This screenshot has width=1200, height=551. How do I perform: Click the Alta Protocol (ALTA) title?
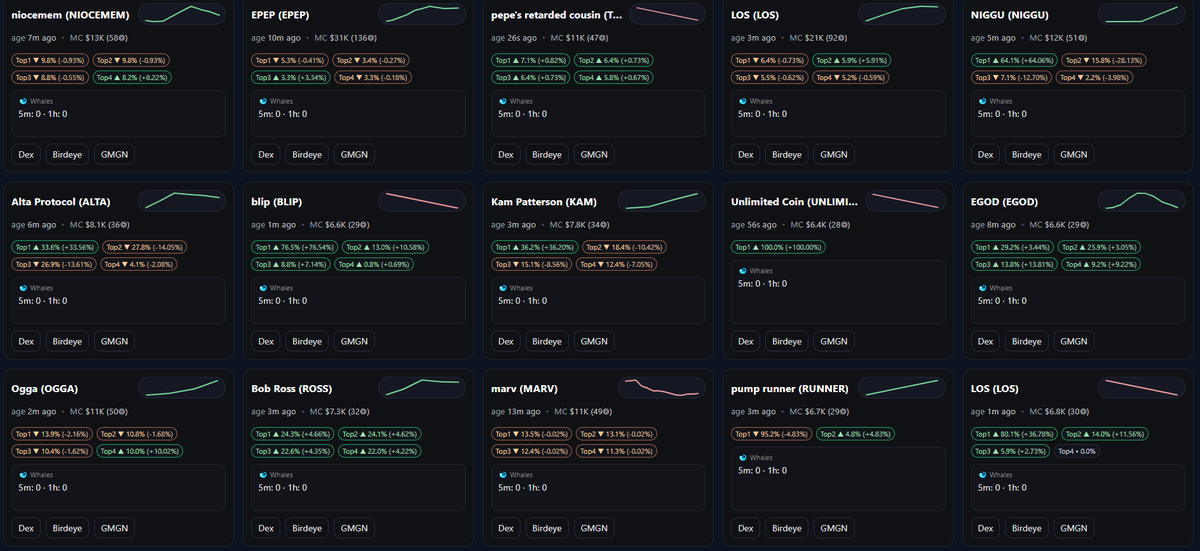point(60,202)
